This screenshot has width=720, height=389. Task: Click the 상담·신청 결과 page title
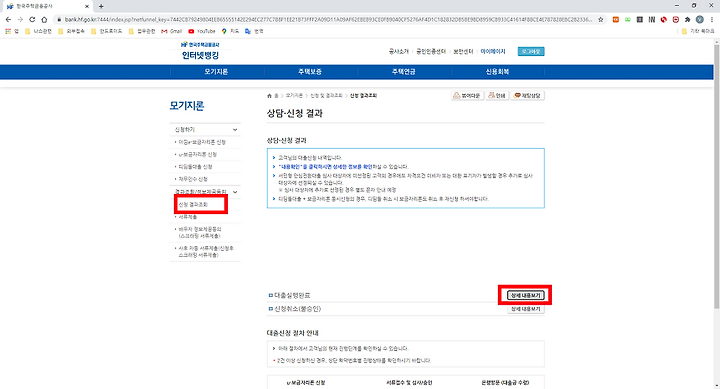294,113
